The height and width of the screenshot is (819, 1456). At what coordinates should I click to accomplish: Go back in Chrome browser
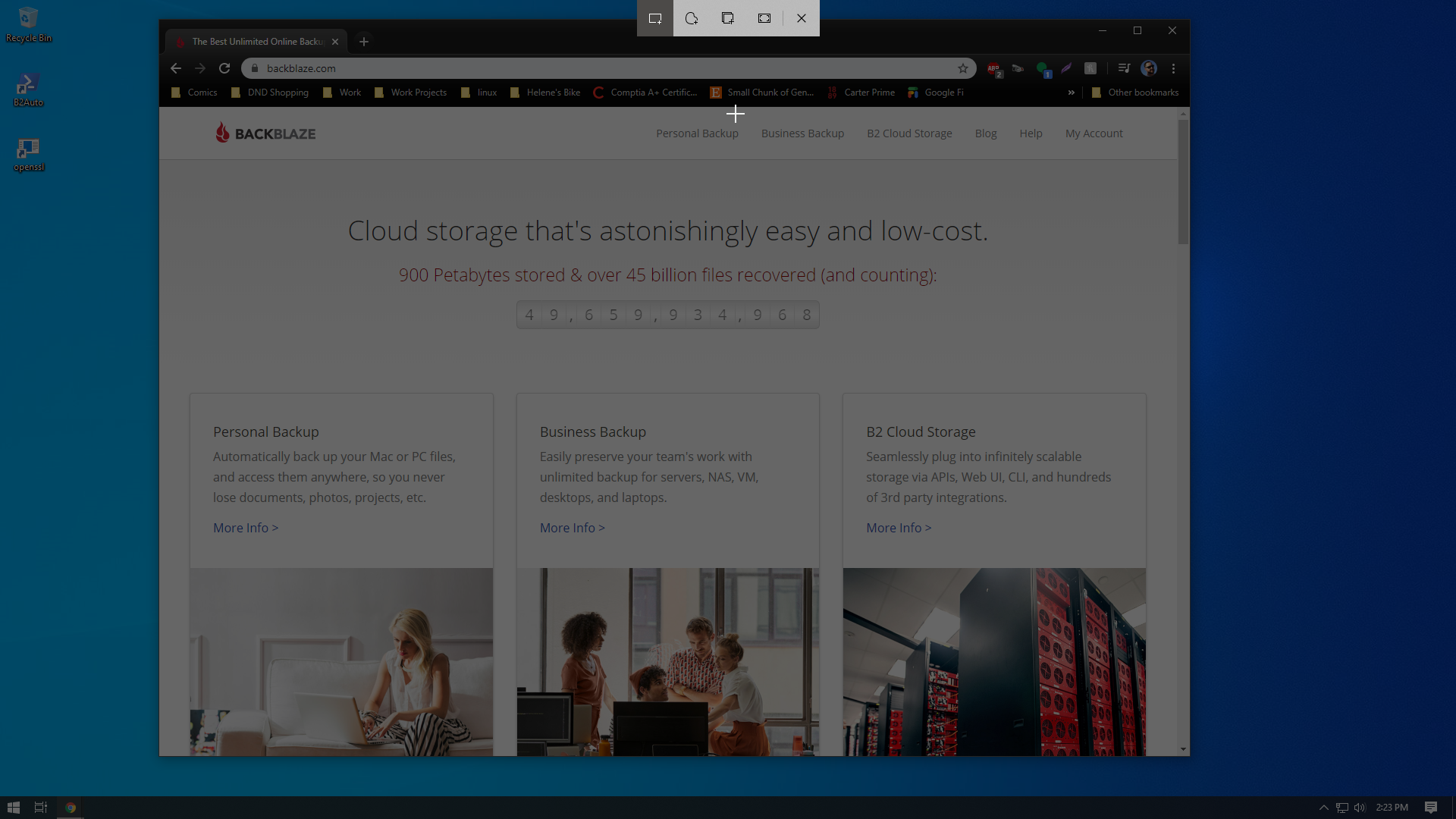(x=176, y=68)
